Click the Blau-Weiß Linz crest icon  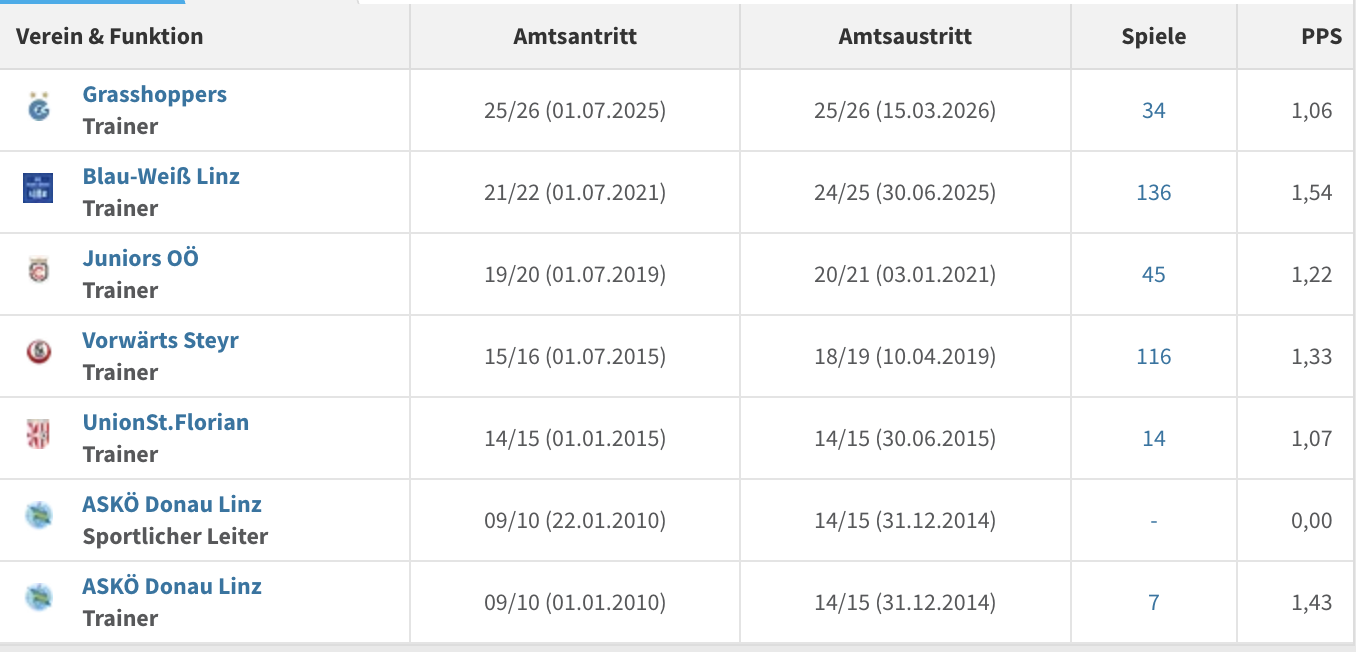tap(38, 188)
